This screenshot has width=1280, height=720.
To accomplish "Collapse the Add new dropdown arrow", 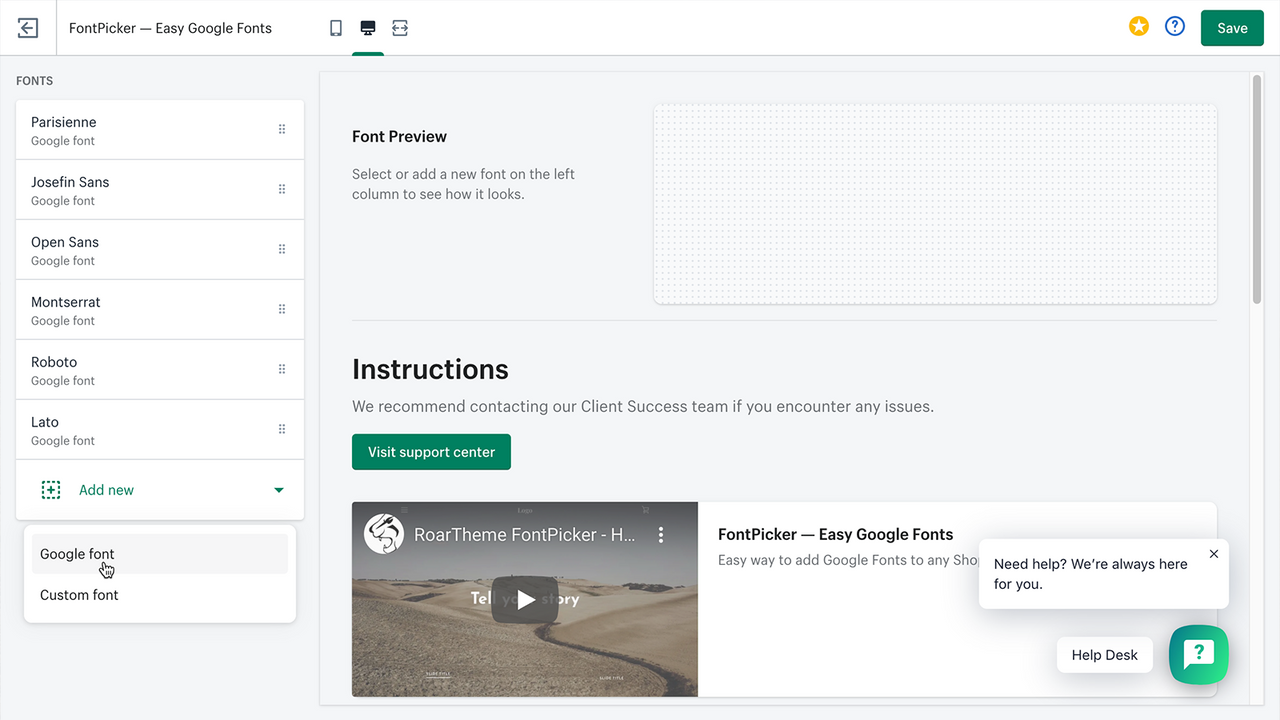I will coord(279,490).
